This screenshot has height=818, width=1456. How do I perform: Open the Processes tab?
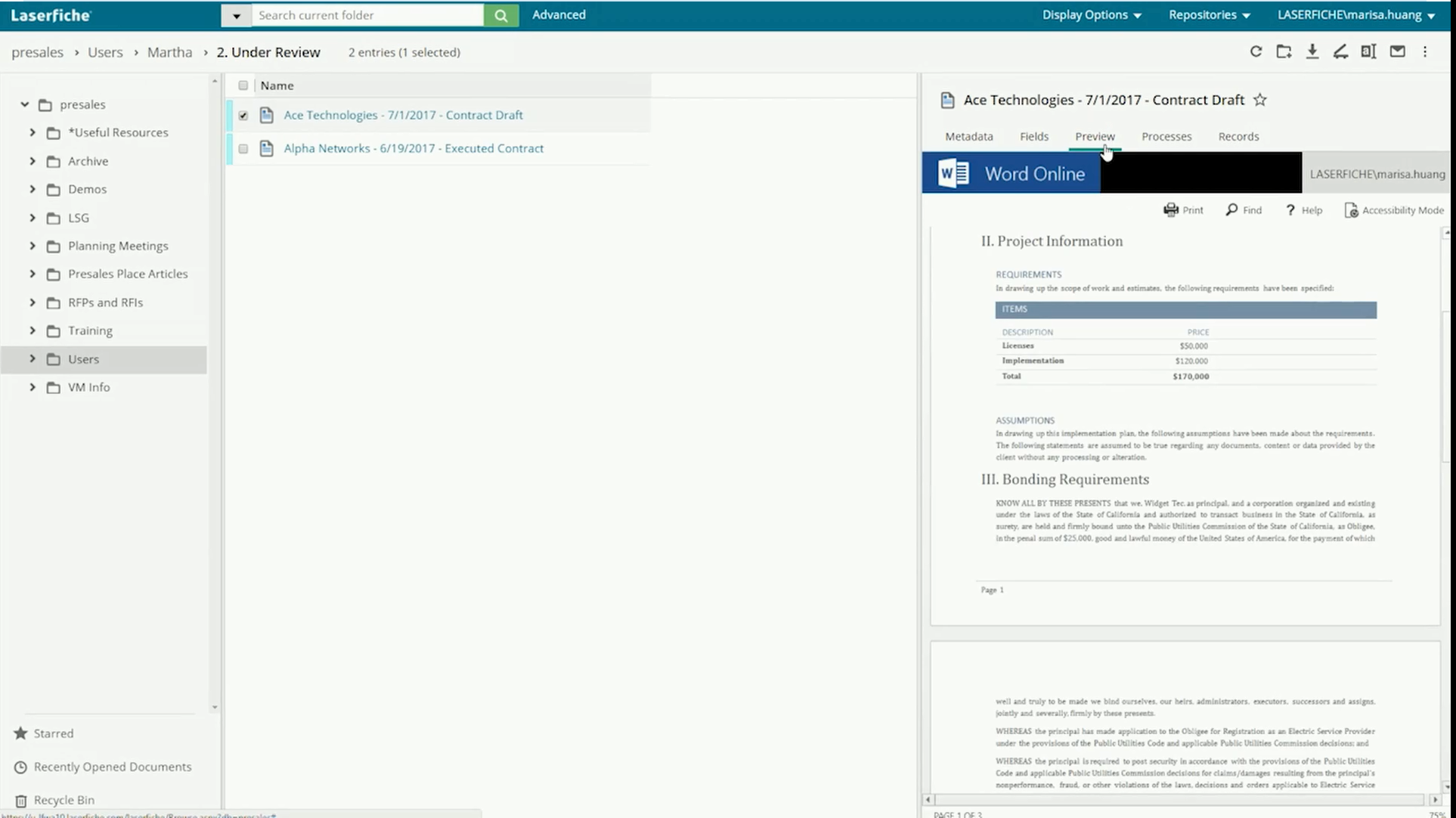coord(1166,137)
